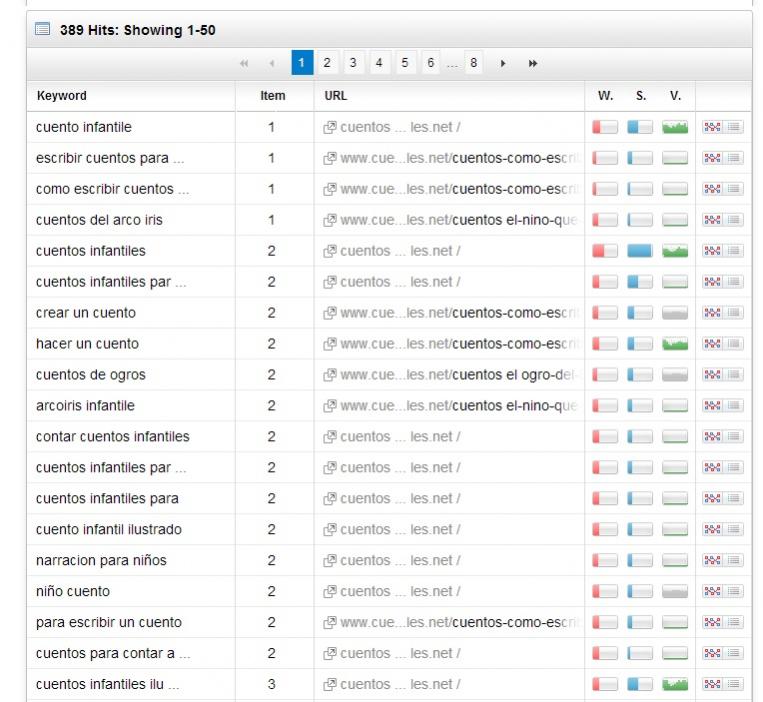Click list icon in 'cuentos infantiles' row
763x702 pixels.
(734, 251)
